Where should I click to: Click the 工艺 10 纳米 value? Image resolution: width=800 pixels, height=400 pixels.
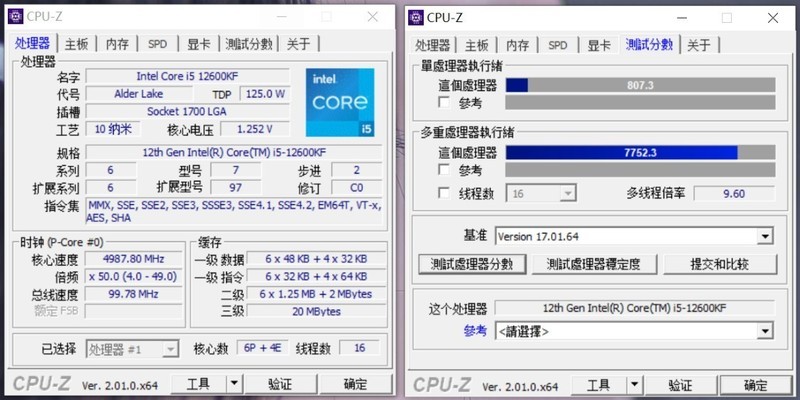(x=113, y=129)
